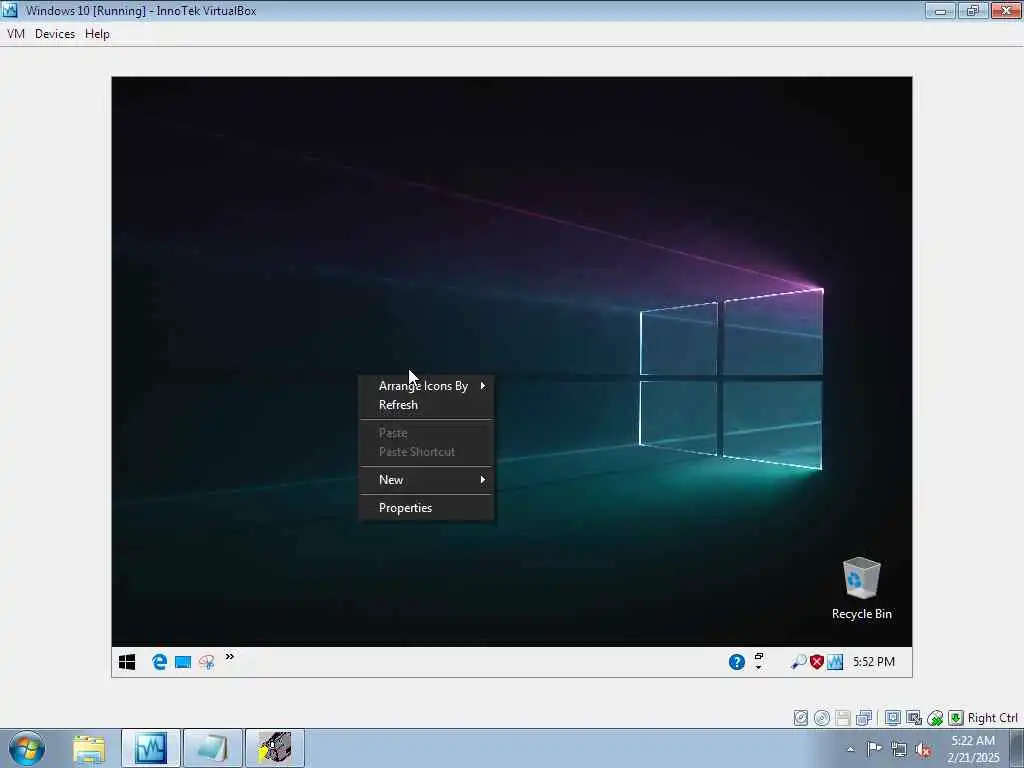Click the VirtualBox additions tray icon in guest

pyautogui.click(x=835, y=662)
